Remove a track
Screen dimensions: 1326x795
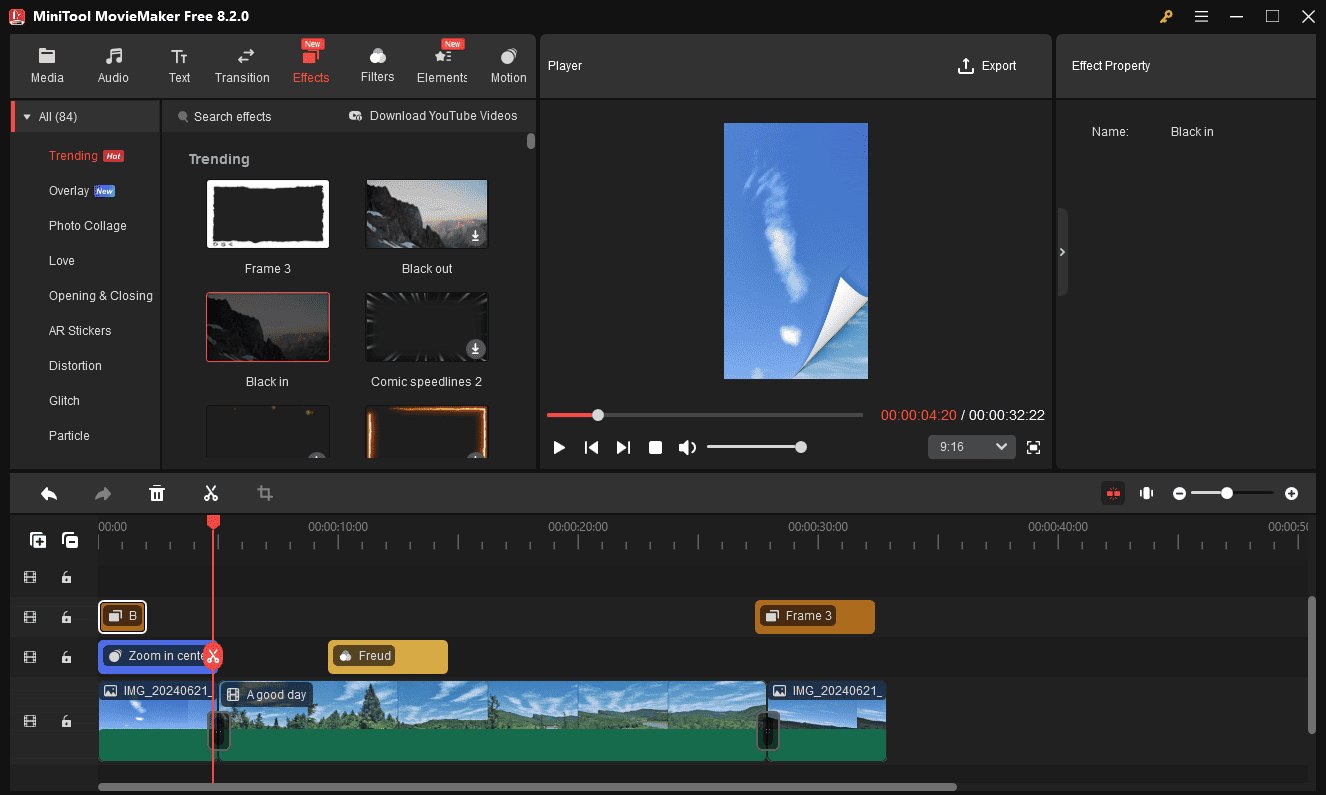[70, 540]
